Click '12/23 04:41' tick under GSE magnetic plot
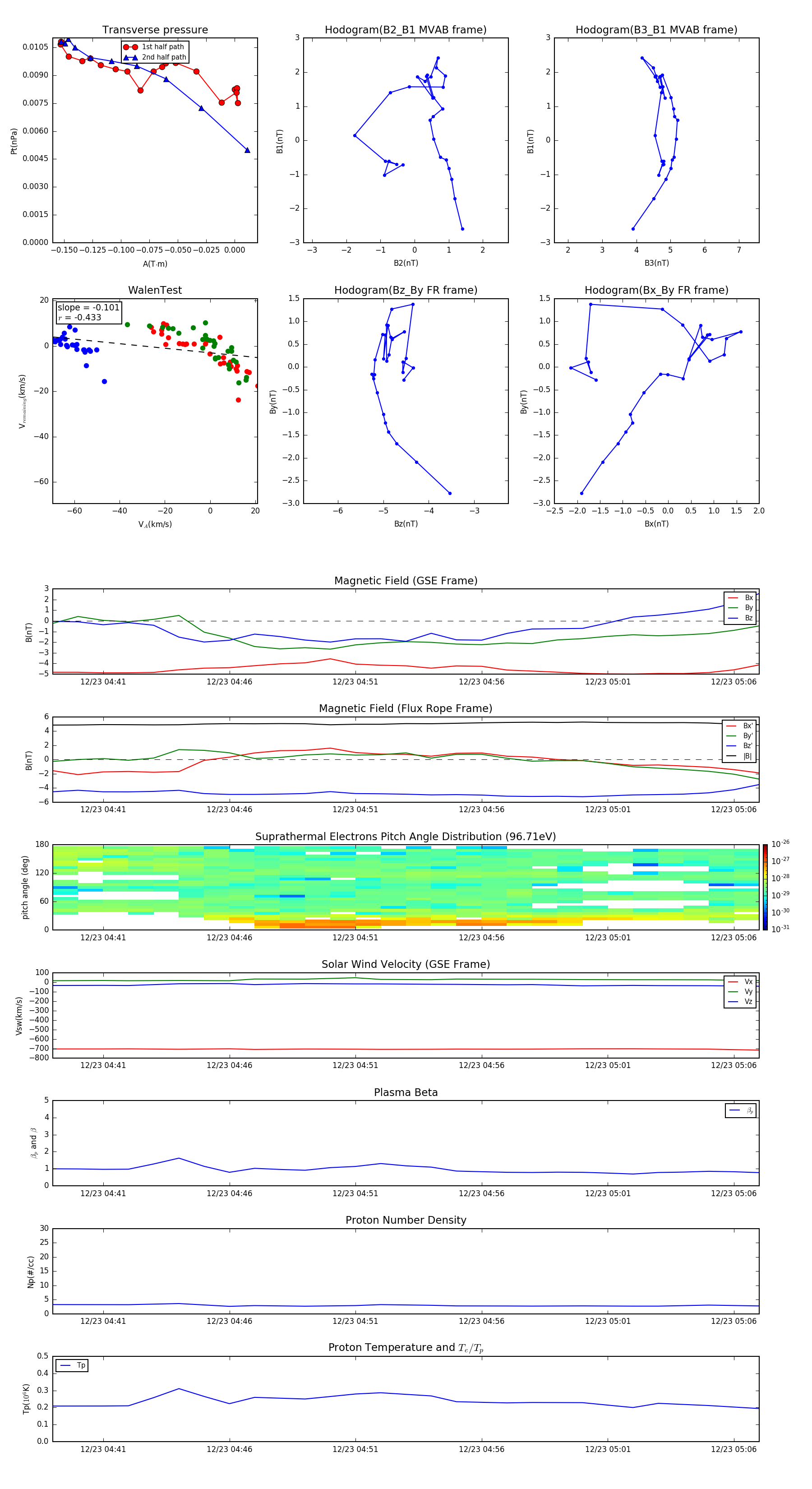 [103, 681]
